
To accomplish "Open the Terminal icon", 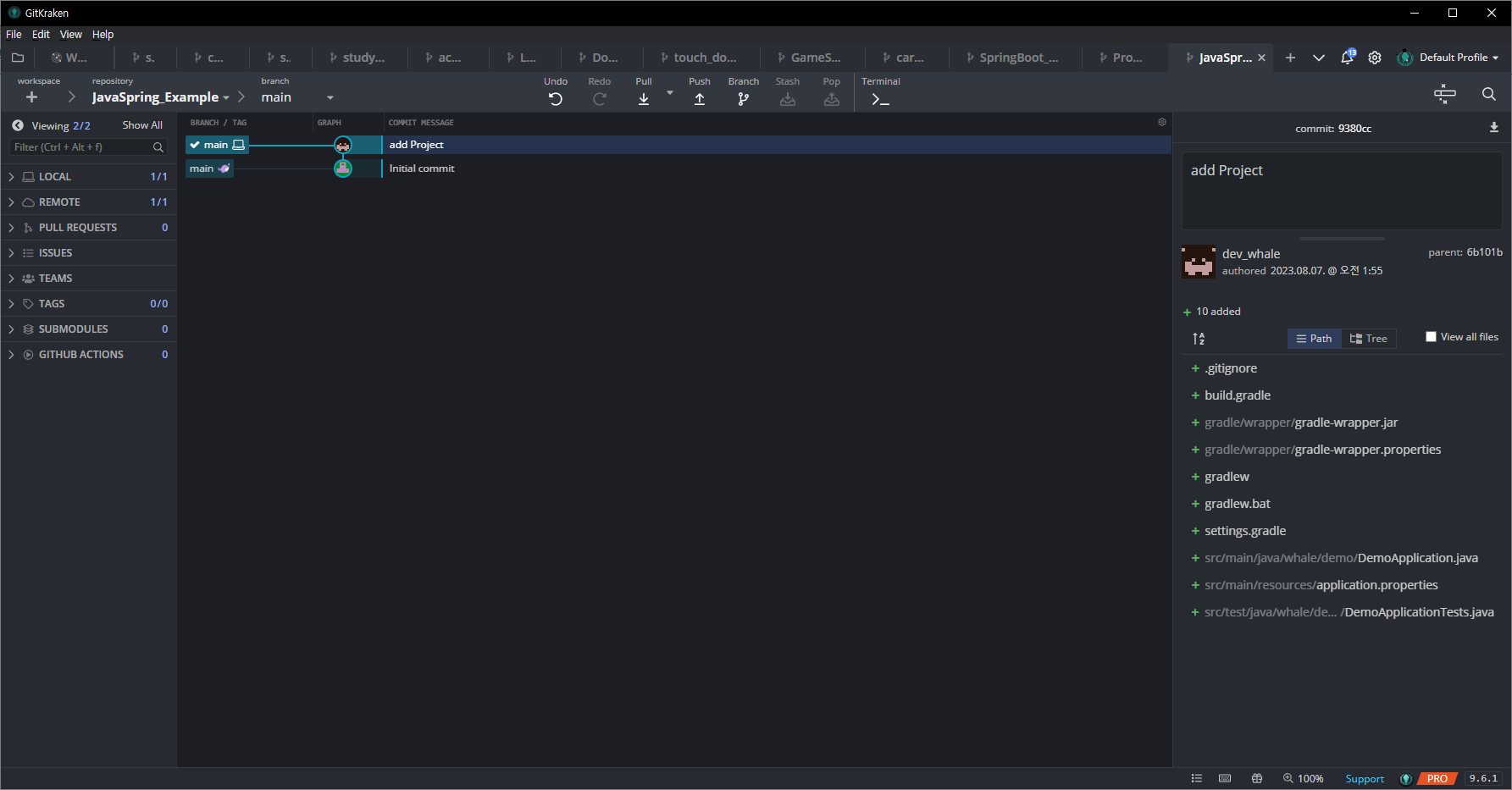I will pos(880,100).
